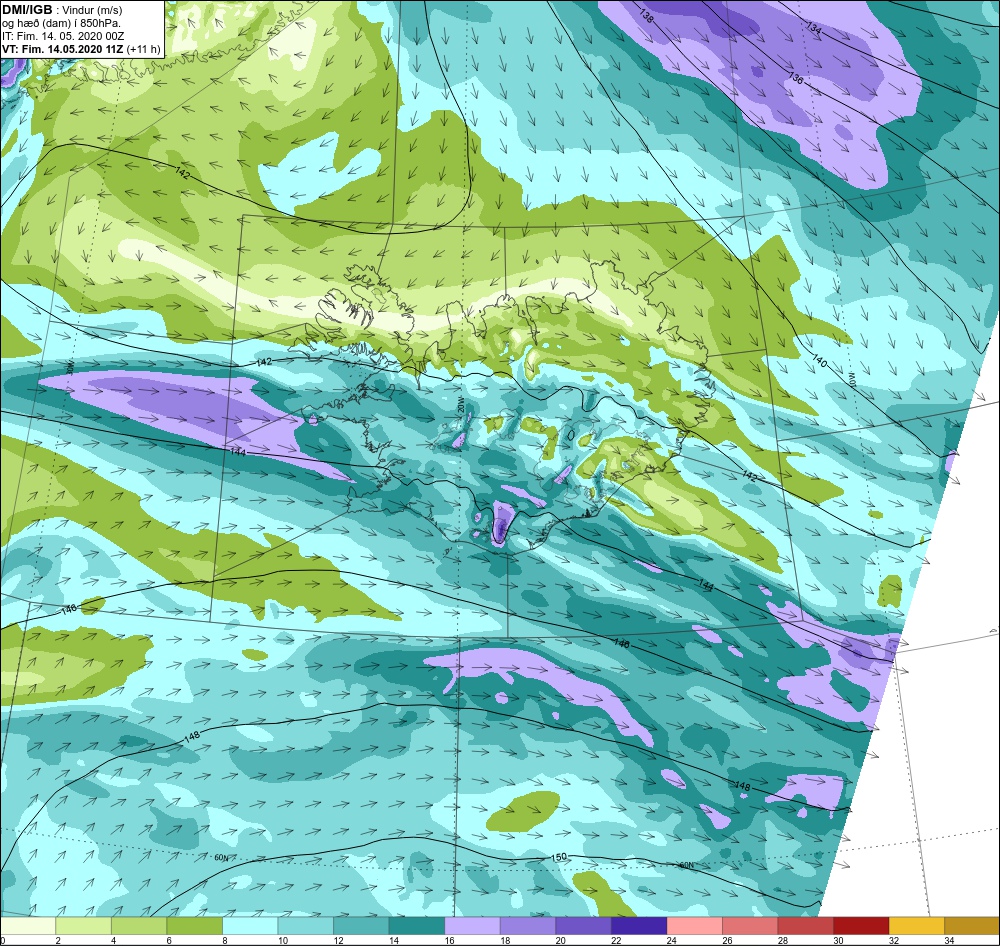The width and height of the screenshot is (1000, 946).
Task: Pick the light cyan 8–10 m/s legend swatch
Action: [250, 926]
